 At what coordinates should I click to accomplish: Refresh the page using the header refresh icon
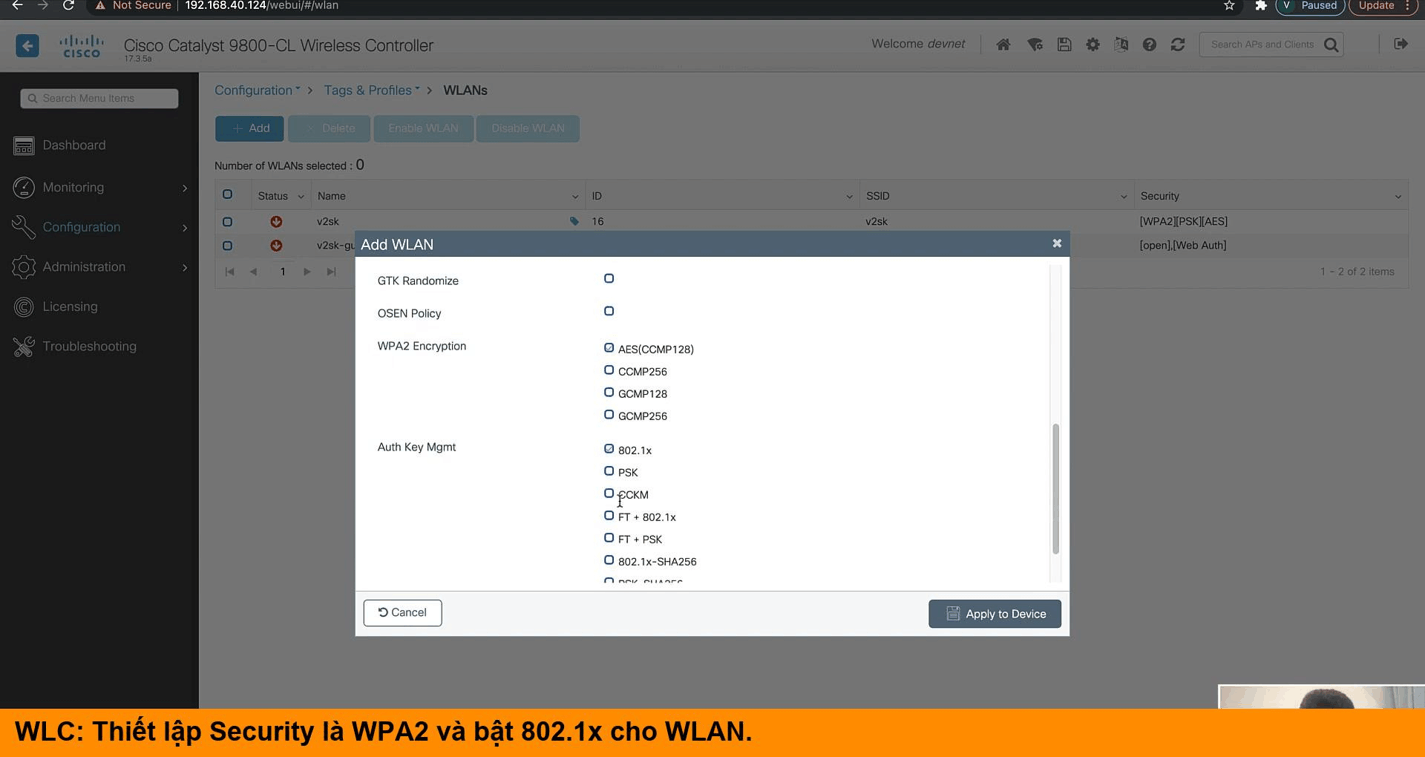coord(1178,45)
